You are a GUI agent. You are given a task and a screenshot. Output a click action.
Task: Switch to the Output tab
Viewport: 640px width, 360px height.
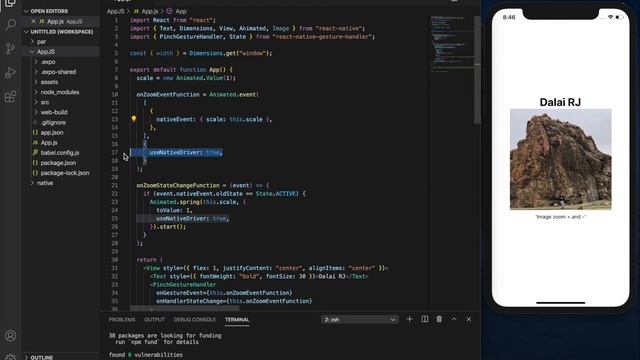pyautogui.click(x=154, y=320)
